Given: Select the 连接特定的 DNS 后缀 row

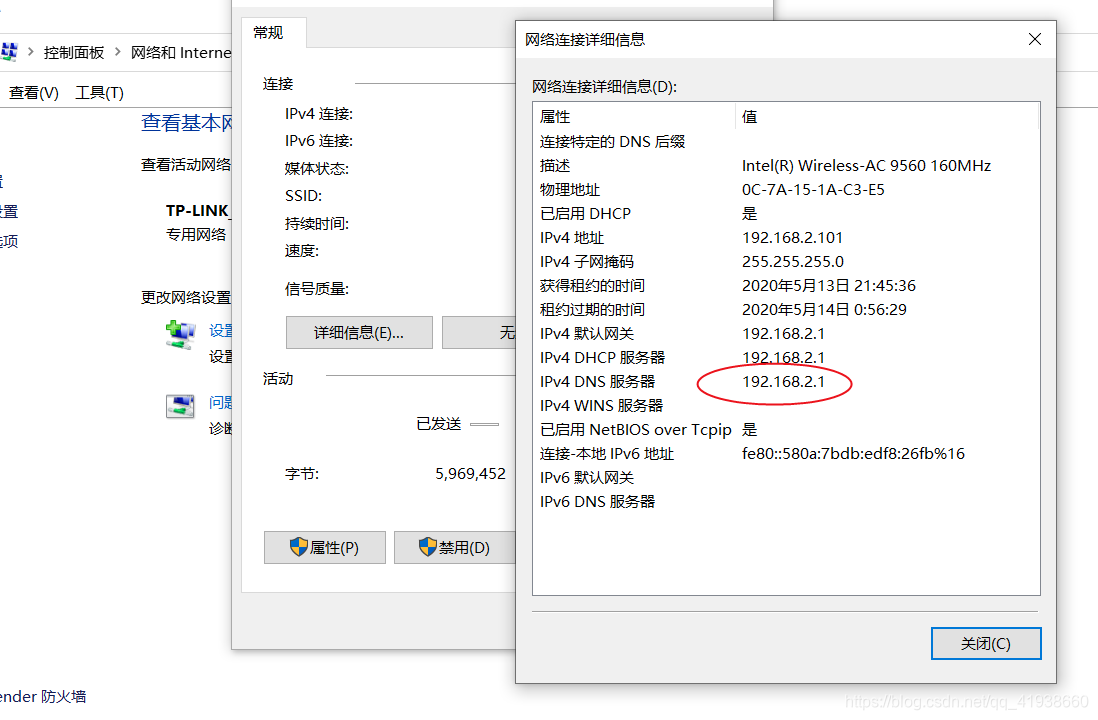Looking at the screenshot, I should click(786, 141).
